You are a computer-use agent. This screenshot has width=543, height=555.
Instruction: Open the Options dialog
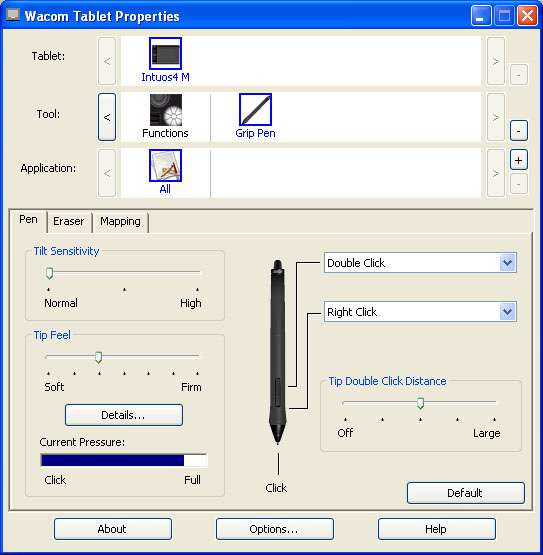point(275,529)
